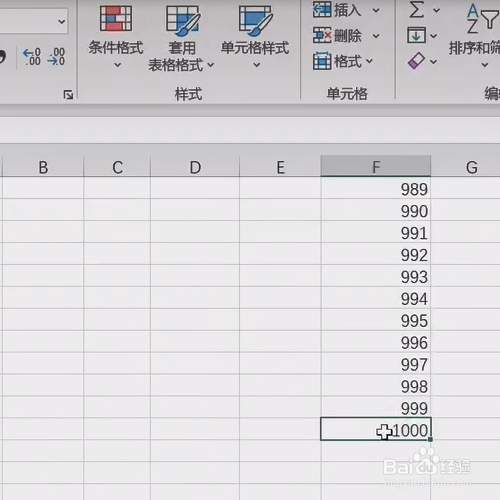Image resolution: width=500 pixels, height=500 pixels.
Task: Click the Delete (删除) cells button
Action: [337, 35]
